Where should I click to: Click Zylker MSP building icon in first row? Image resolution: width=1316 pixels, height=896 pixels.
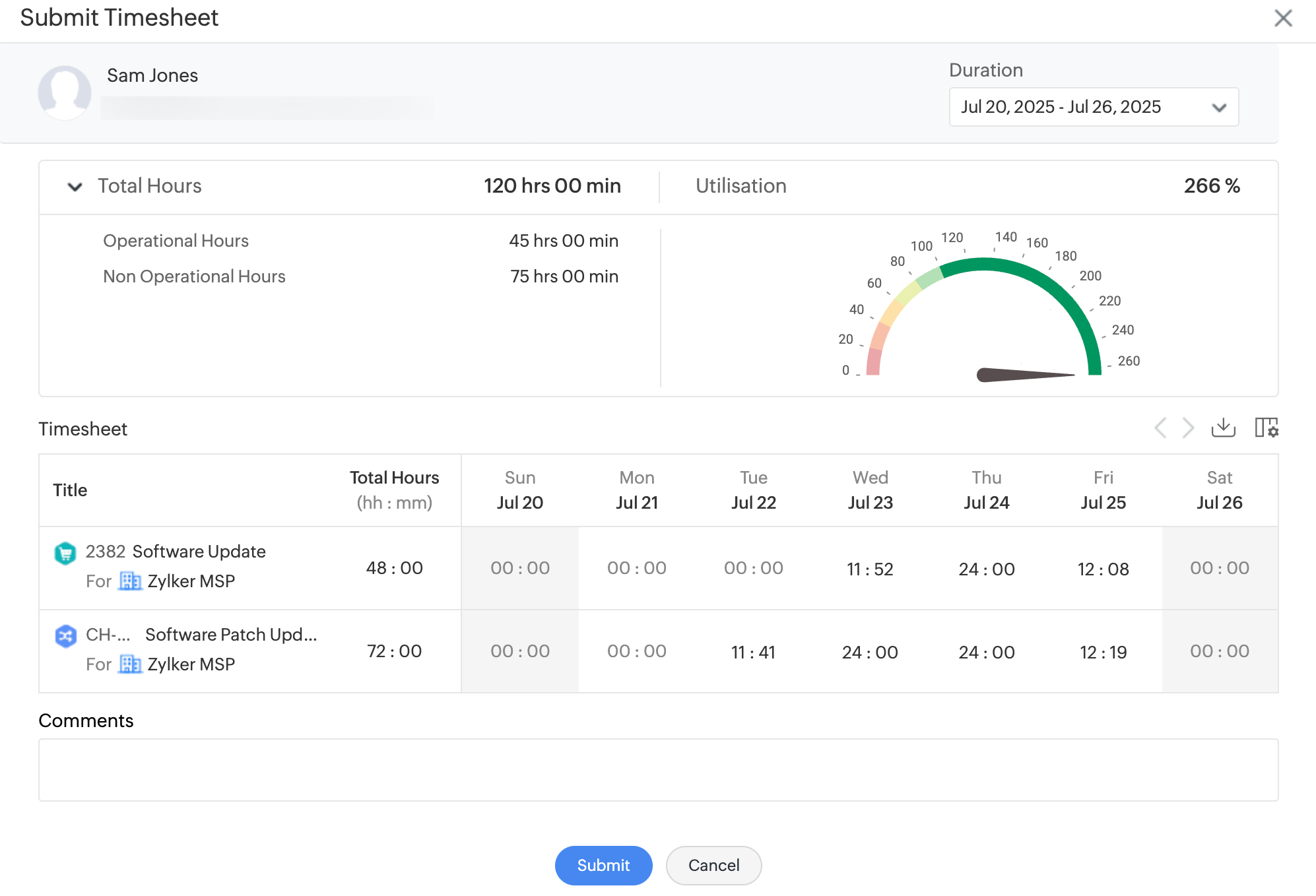click(130, 581)
